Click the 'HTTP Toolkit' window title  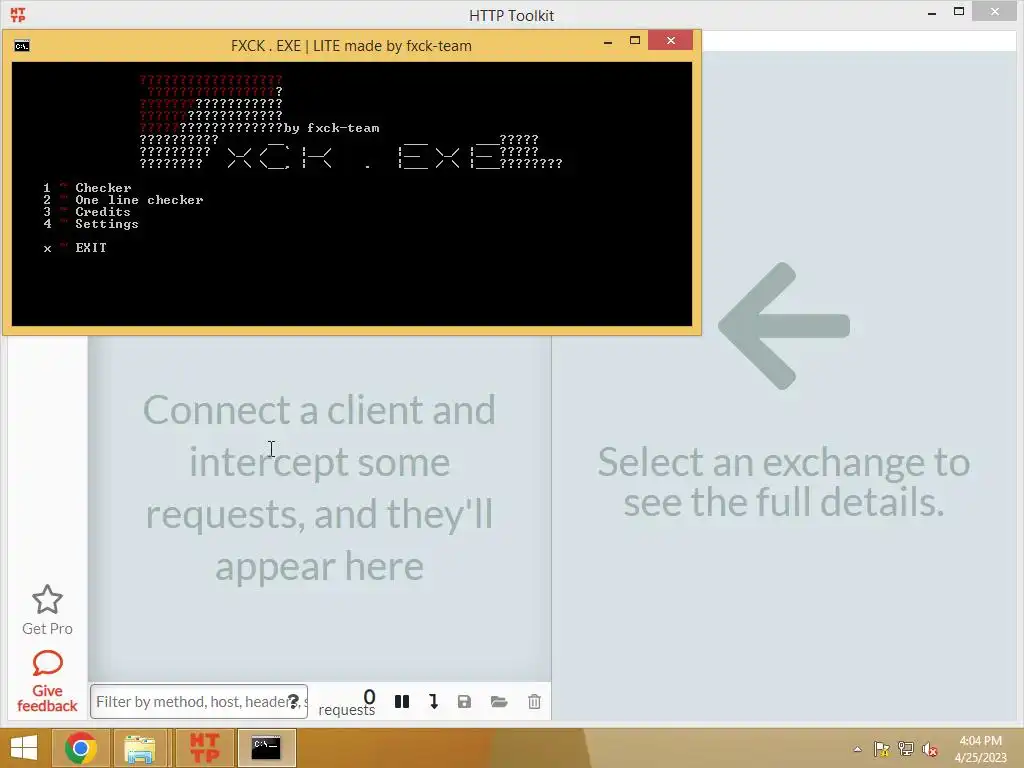click(x=511, y=16)
